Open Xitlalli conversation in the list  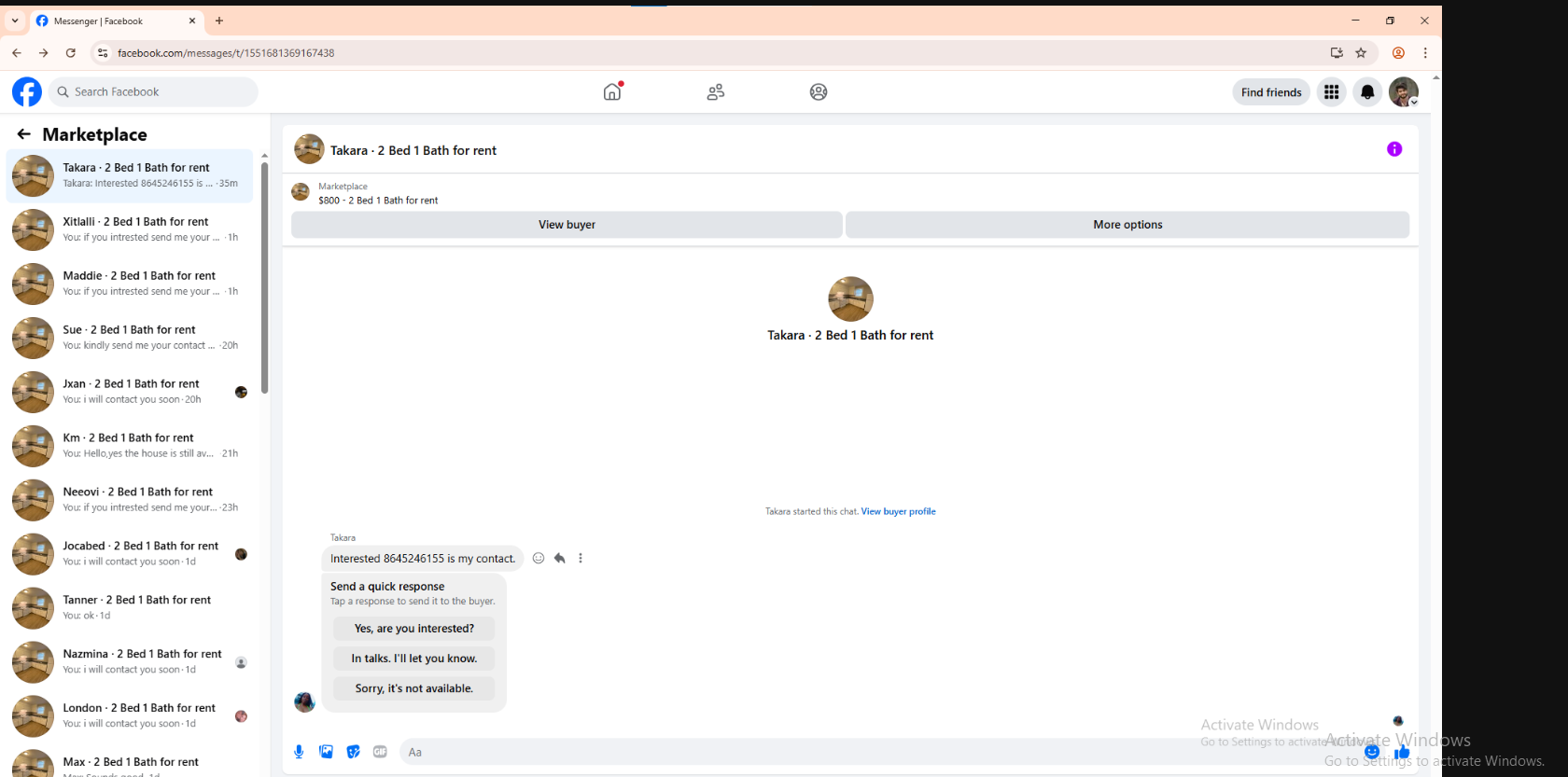point(130,229)
